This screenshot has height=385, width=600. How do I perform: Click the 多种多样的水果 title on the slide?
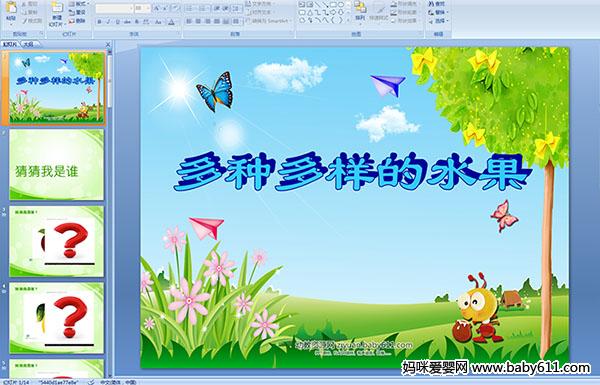click(x=352, y=171)
